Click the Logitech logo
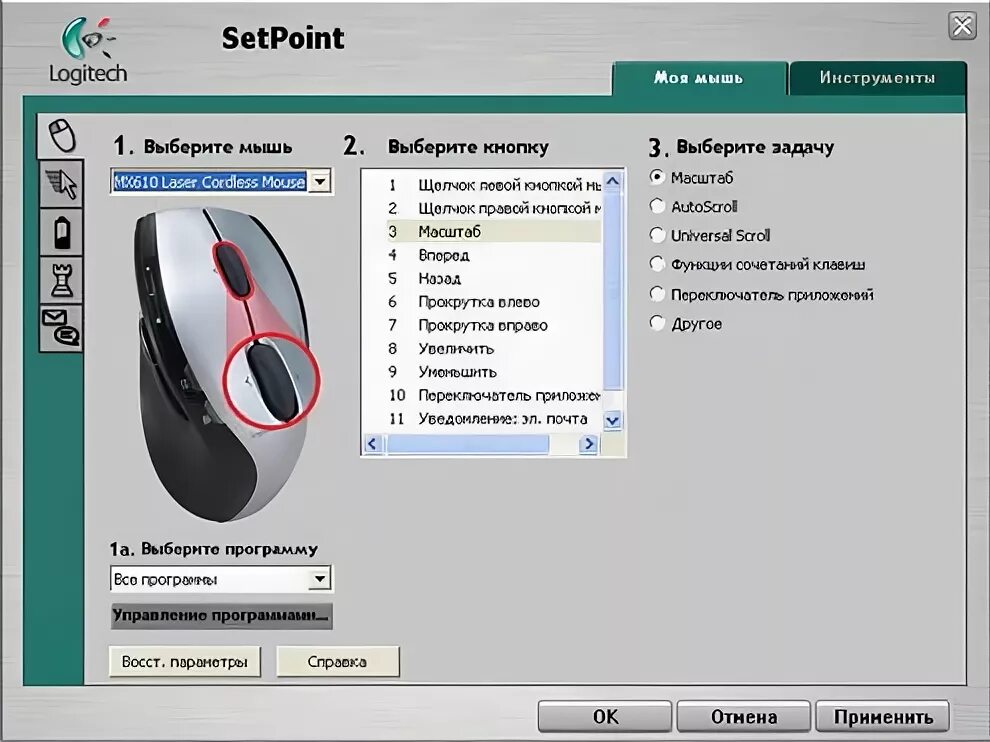 pyautogui.click(x=88, y=51)
